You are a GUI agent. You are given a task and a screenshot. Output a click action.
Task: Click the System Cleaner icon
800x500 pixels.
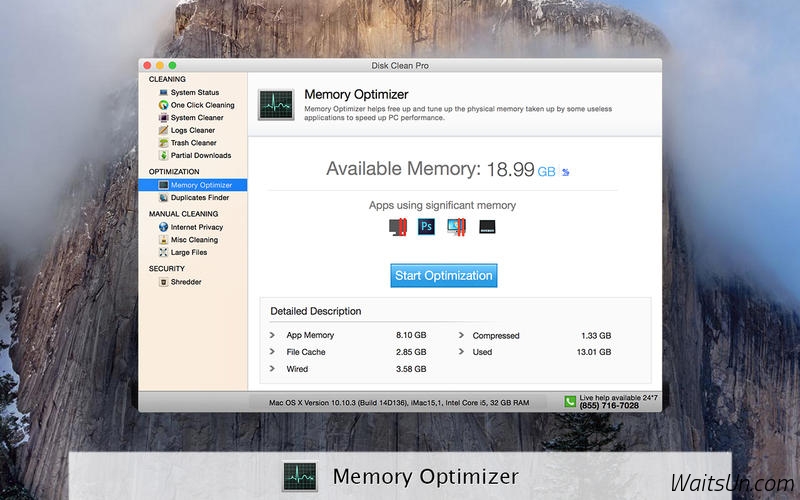tap(163, 118)
